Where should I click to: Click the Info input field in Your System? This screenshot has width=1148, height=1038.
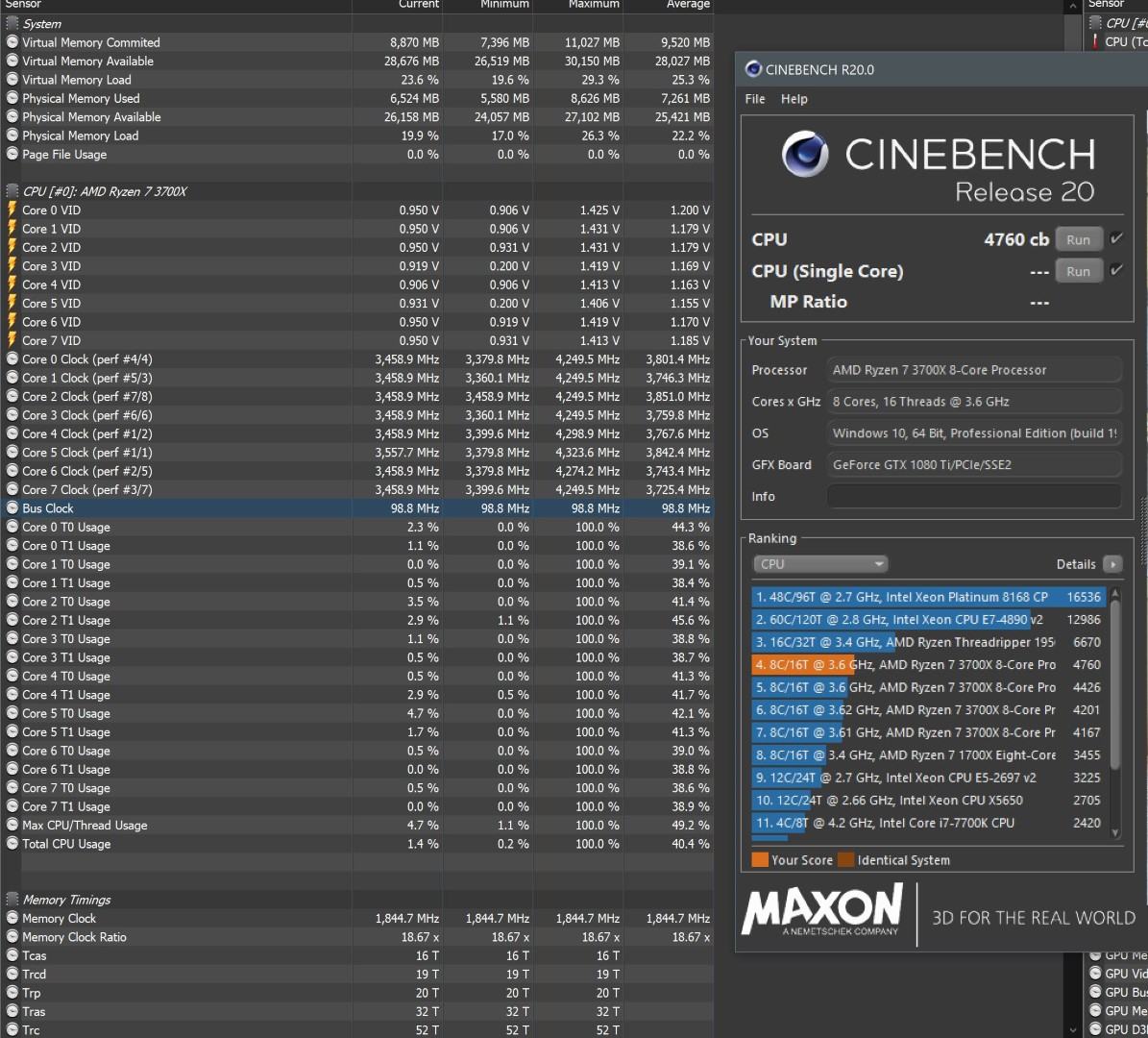(974, 496)
